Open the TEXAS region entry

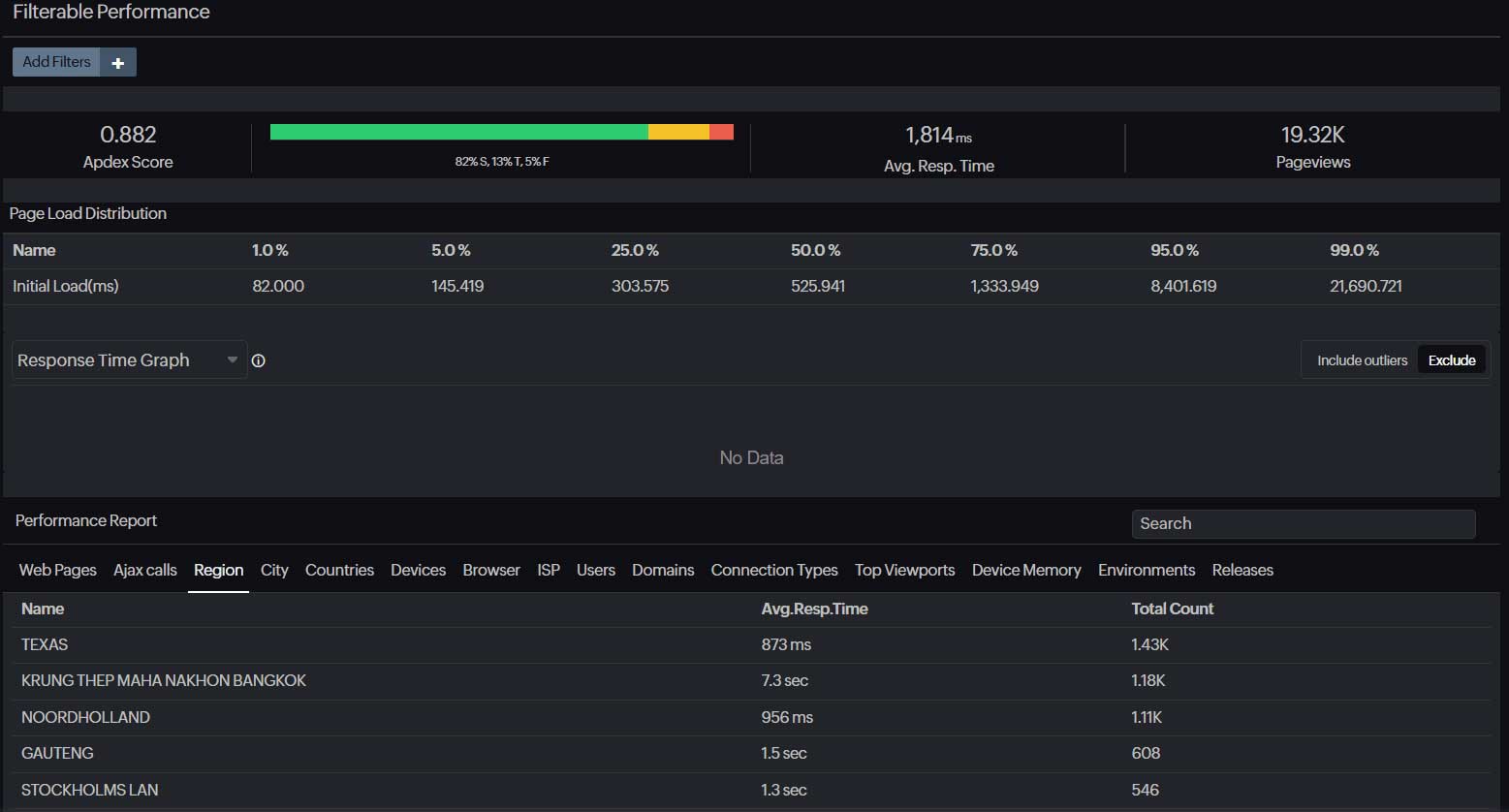[x=44, y=644]
